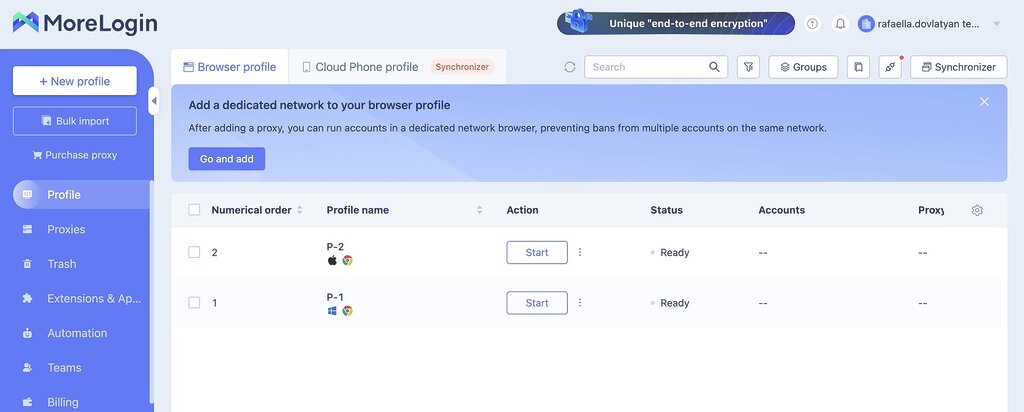1024x412 pixels.
Task: Start profile P-1
Action: click(537, 303)
